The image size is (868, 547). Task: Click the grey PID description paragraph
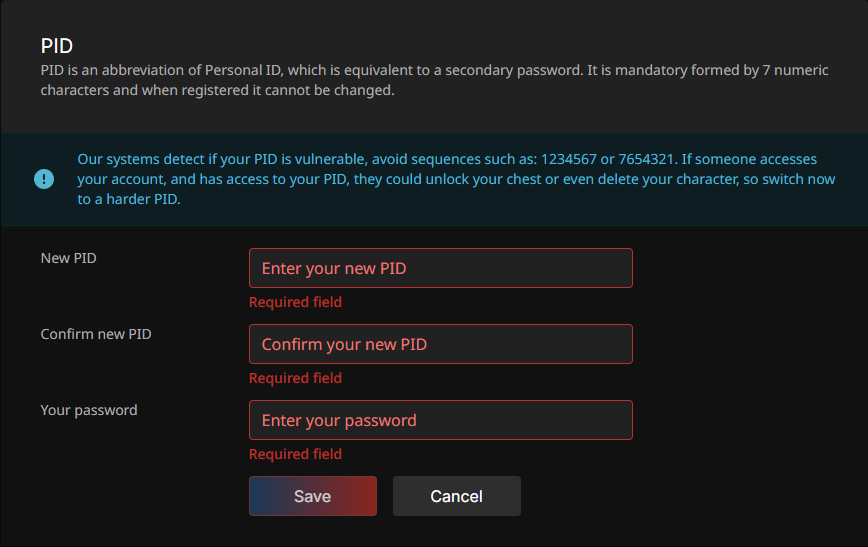click(x=400, y=81)
